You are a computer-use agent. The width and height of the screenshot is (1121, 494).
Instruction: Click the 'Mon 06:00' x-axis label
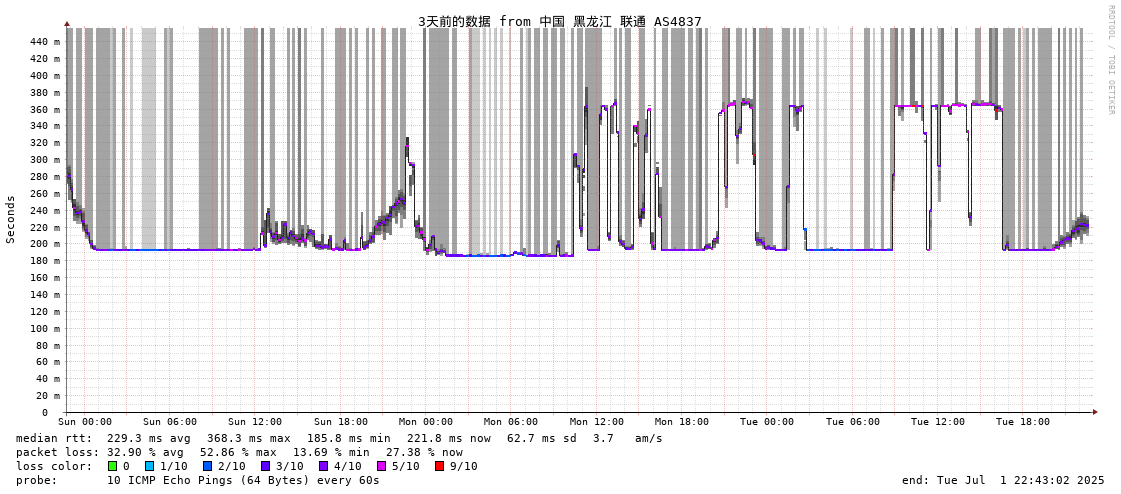pyautogui.click(x=511, y=422)
